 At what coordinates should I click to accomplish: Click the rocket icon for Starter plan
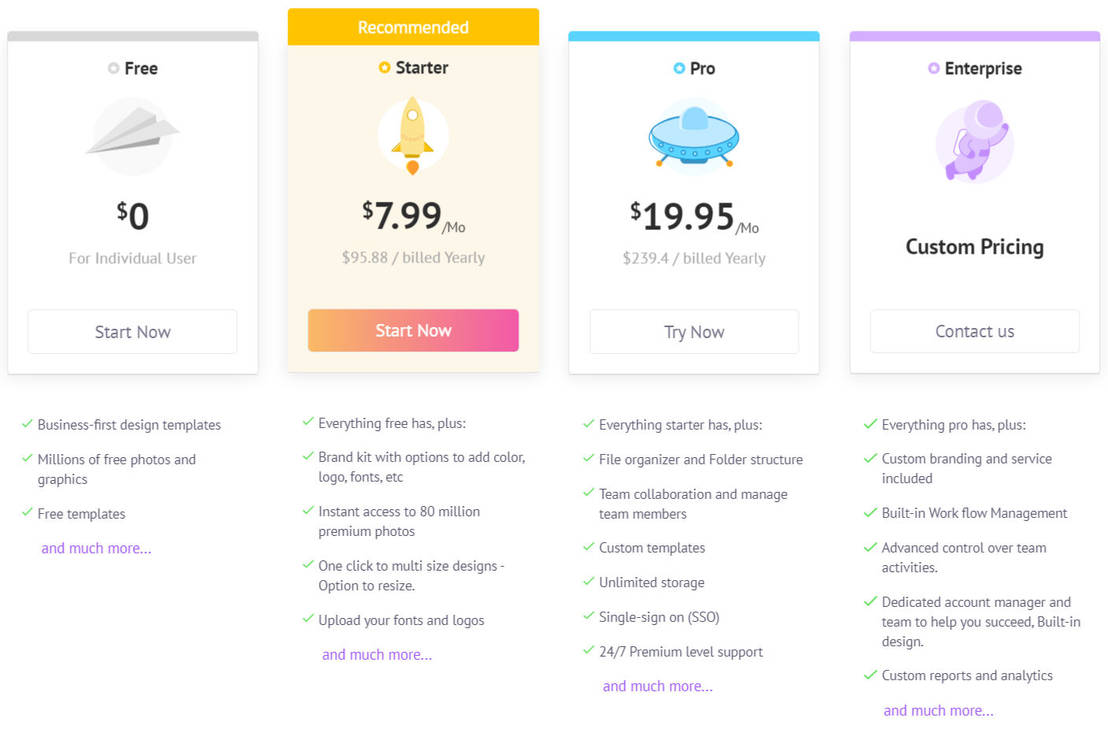click(x=412, y=136)
